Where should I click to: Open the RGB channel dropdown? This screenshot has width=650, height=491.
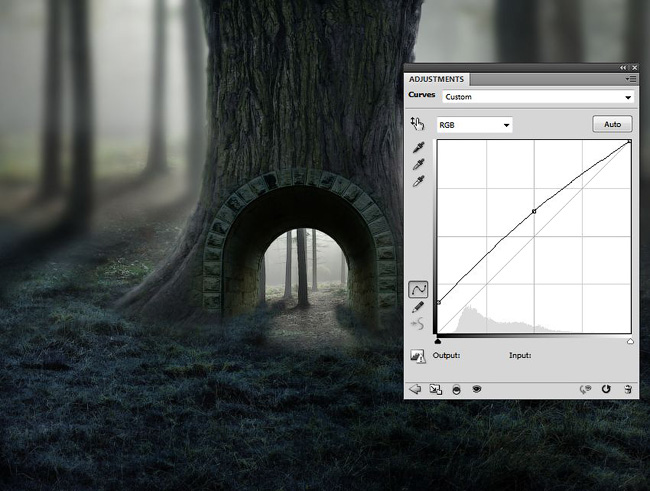point(475,125)
